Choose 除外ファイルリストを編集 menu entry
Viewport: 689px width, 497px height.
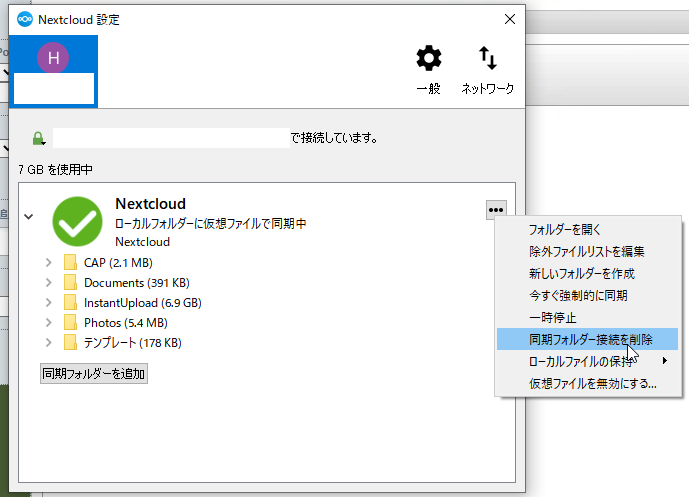coord(587,251)
